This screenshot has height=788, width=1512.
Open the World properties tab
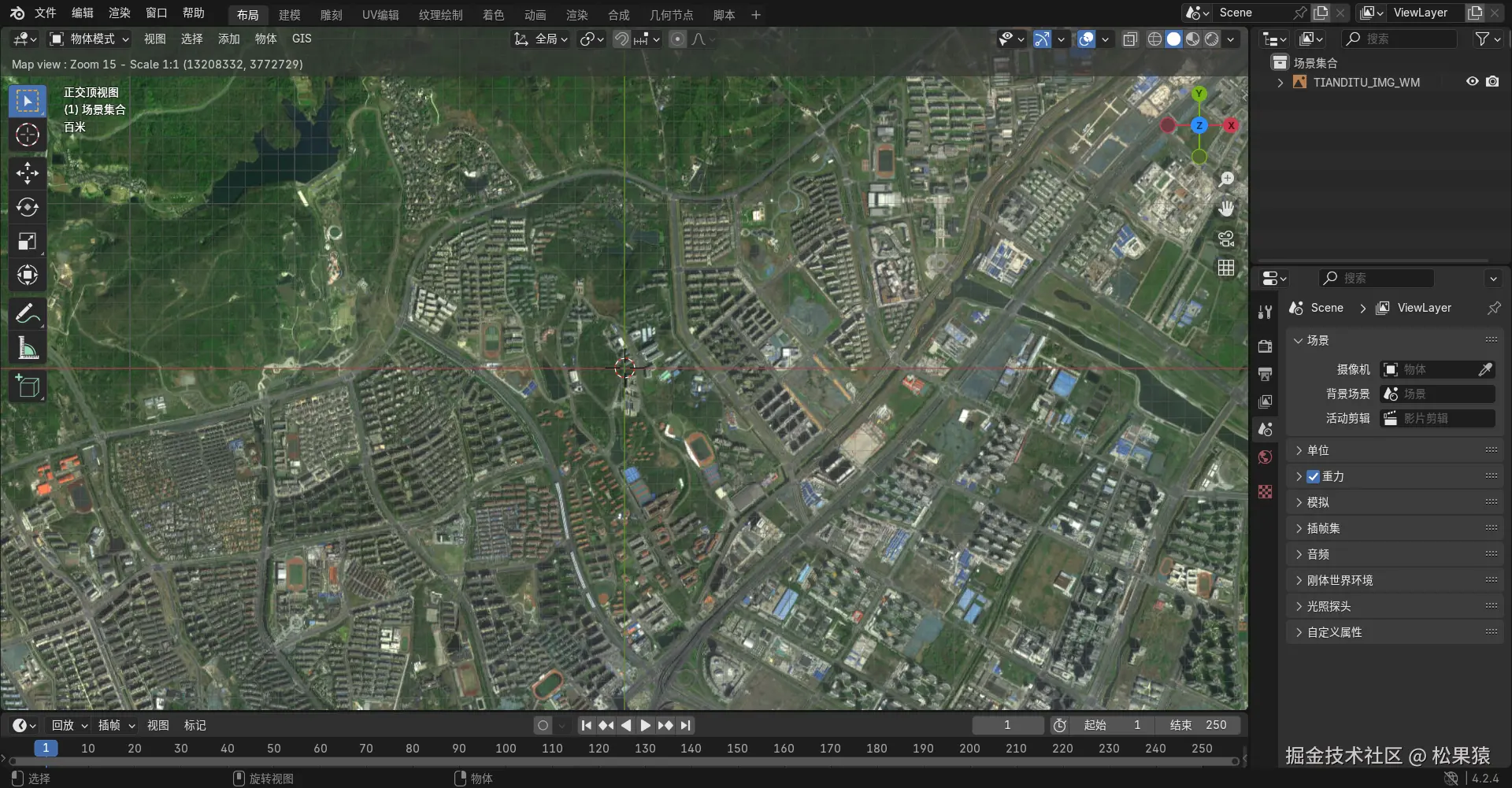1266,457
